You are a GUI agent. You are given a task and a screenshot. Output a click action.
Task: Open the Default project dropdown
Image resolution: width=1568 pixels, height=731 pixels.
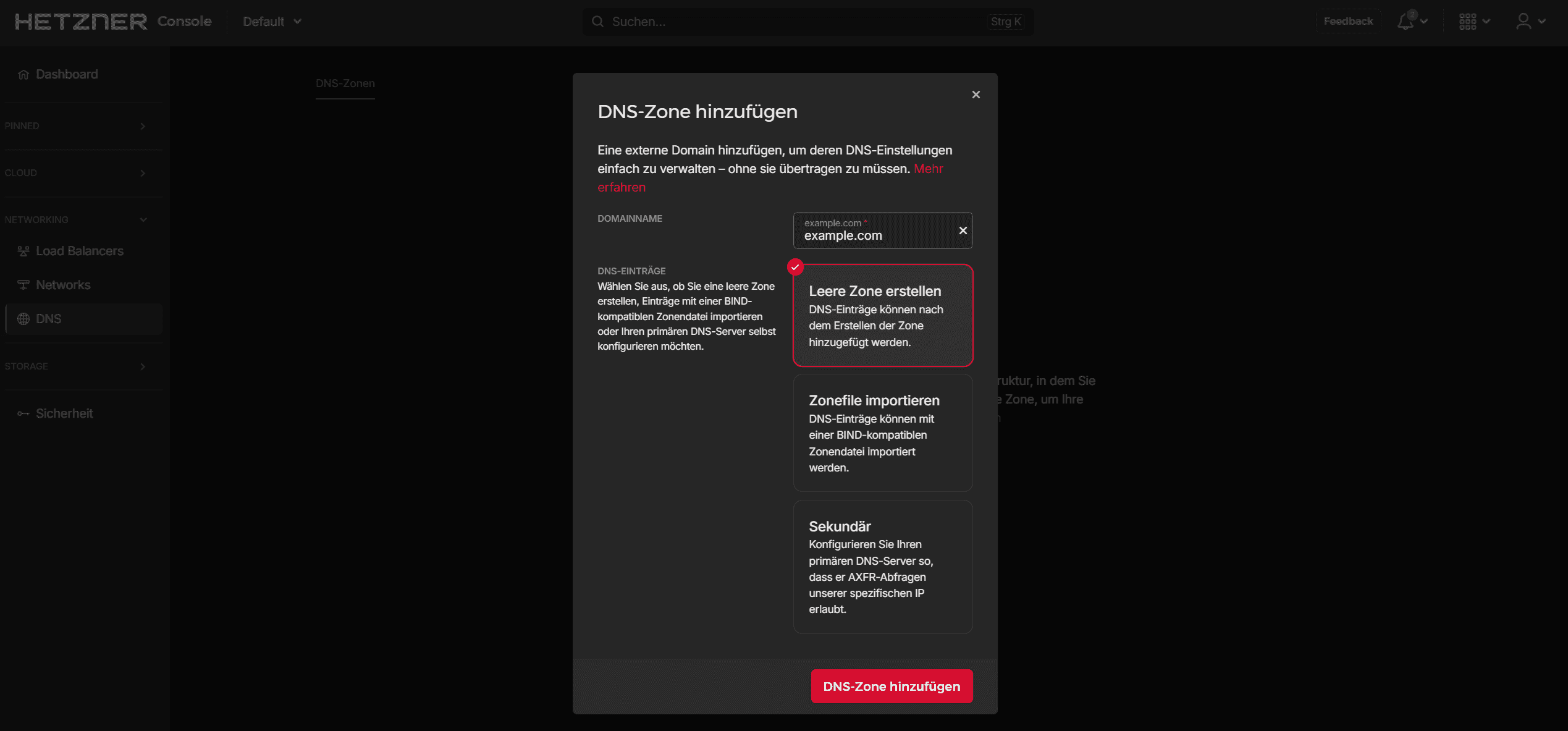272,22
